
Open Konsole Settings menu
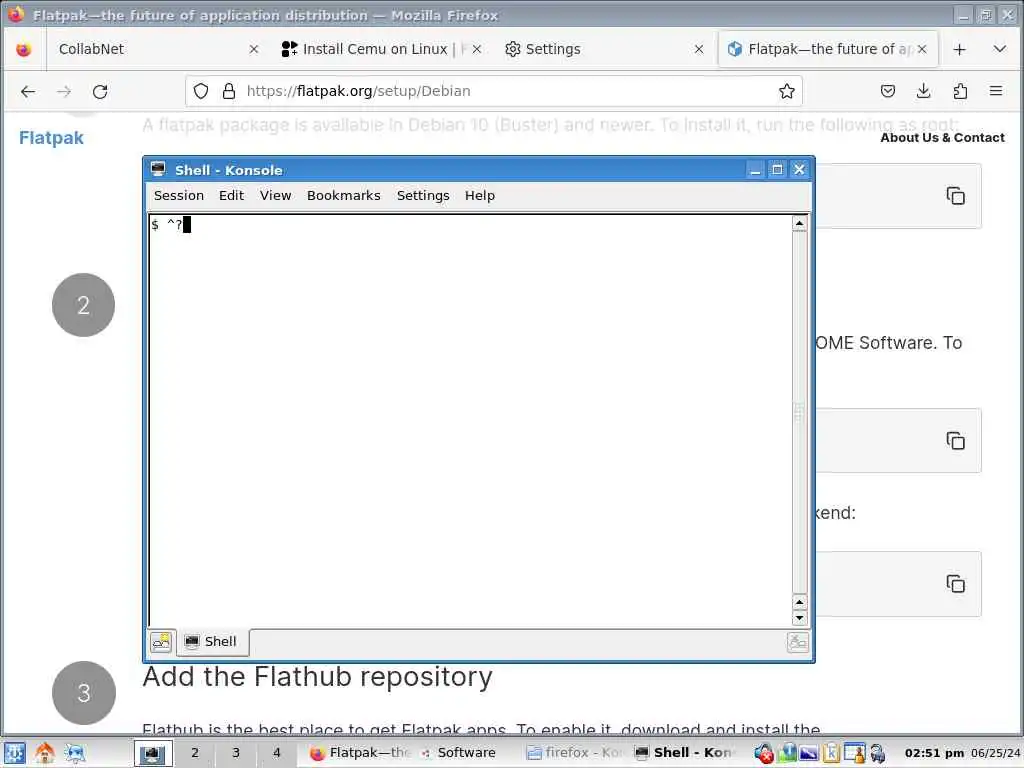(x=423, y=196)
